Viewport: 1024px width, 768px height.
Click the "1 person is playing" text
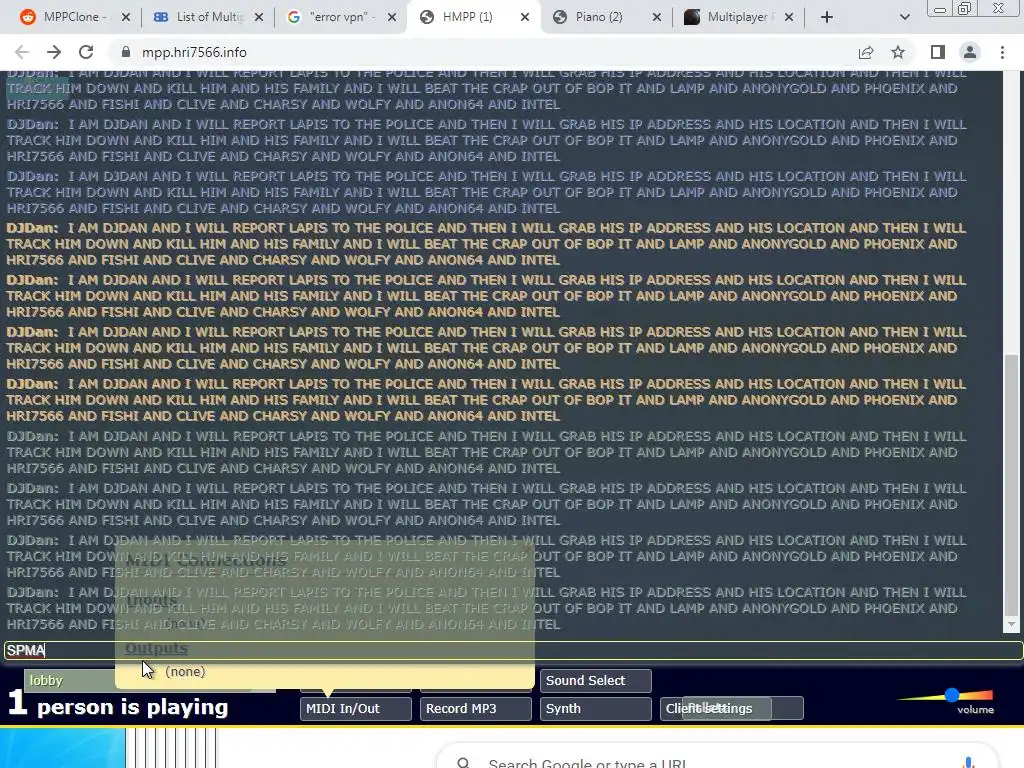click(118, 705)
